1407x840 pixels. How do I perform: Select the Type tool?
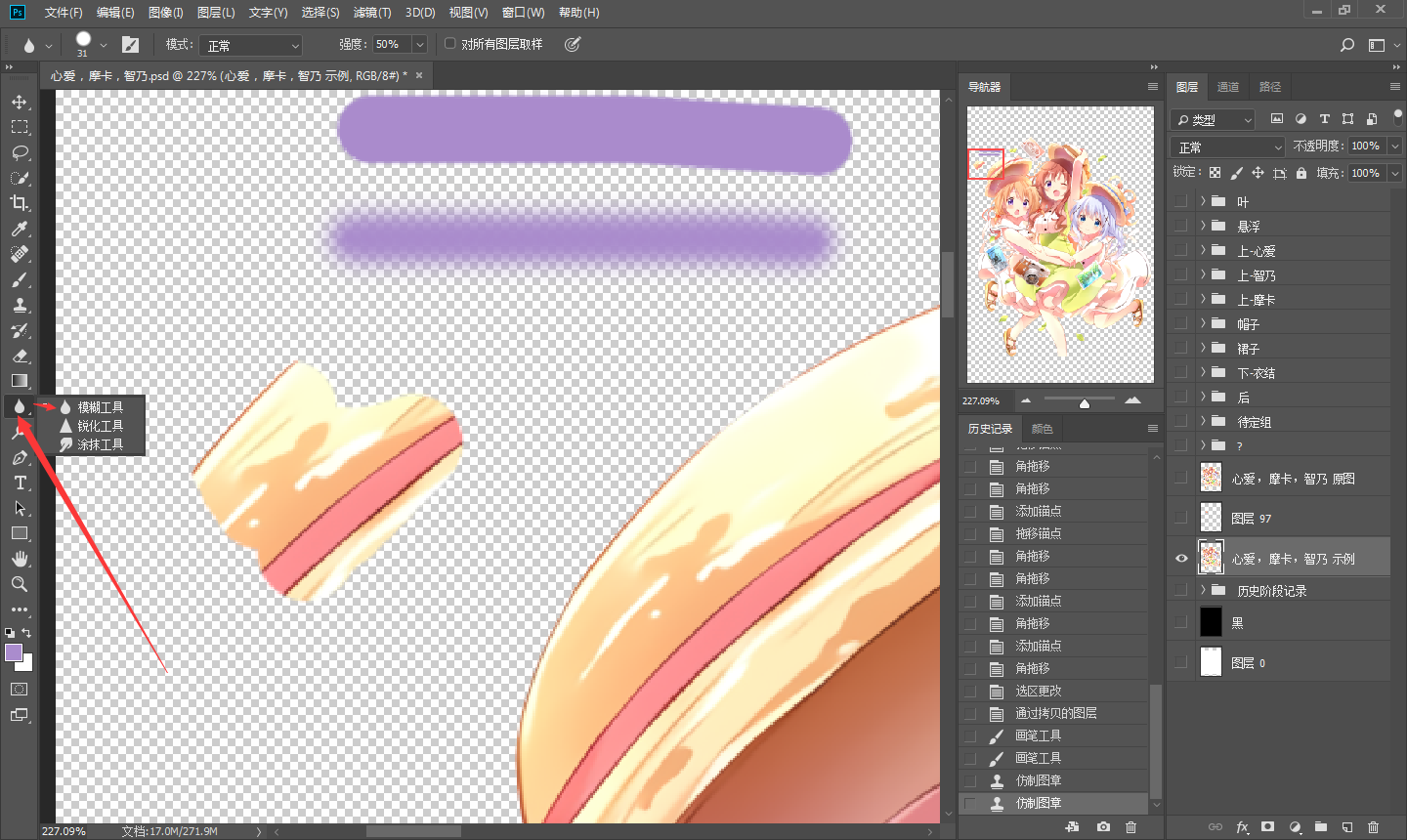[20, 483]
